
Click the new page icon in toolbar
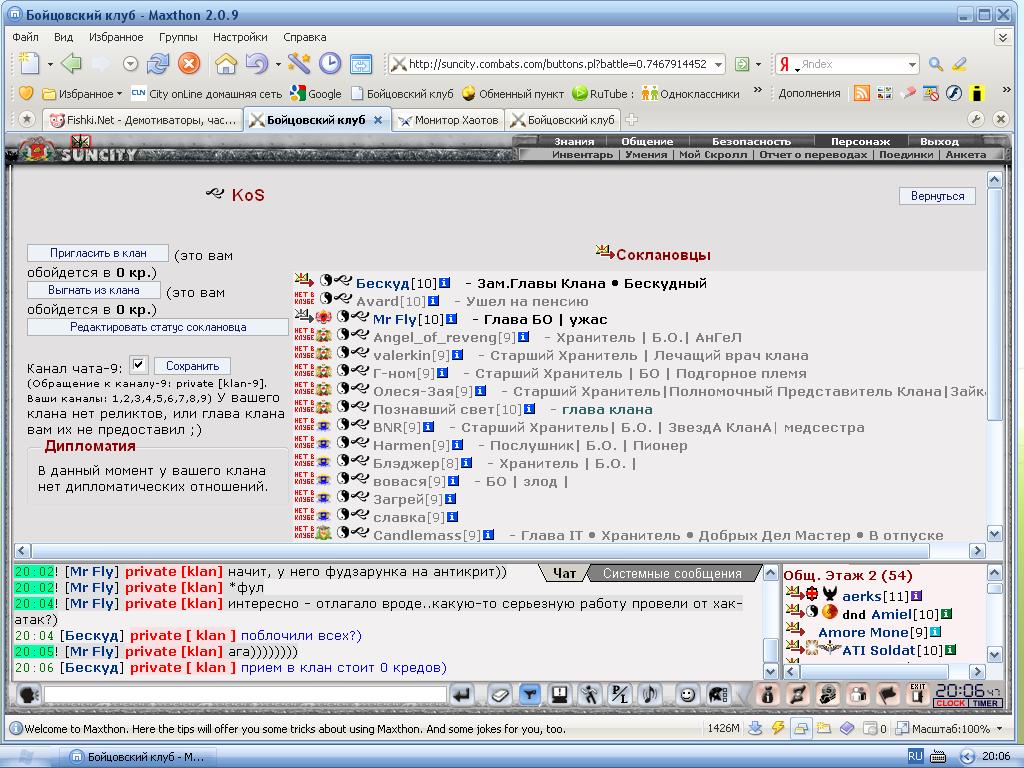[x=29, y=63]
